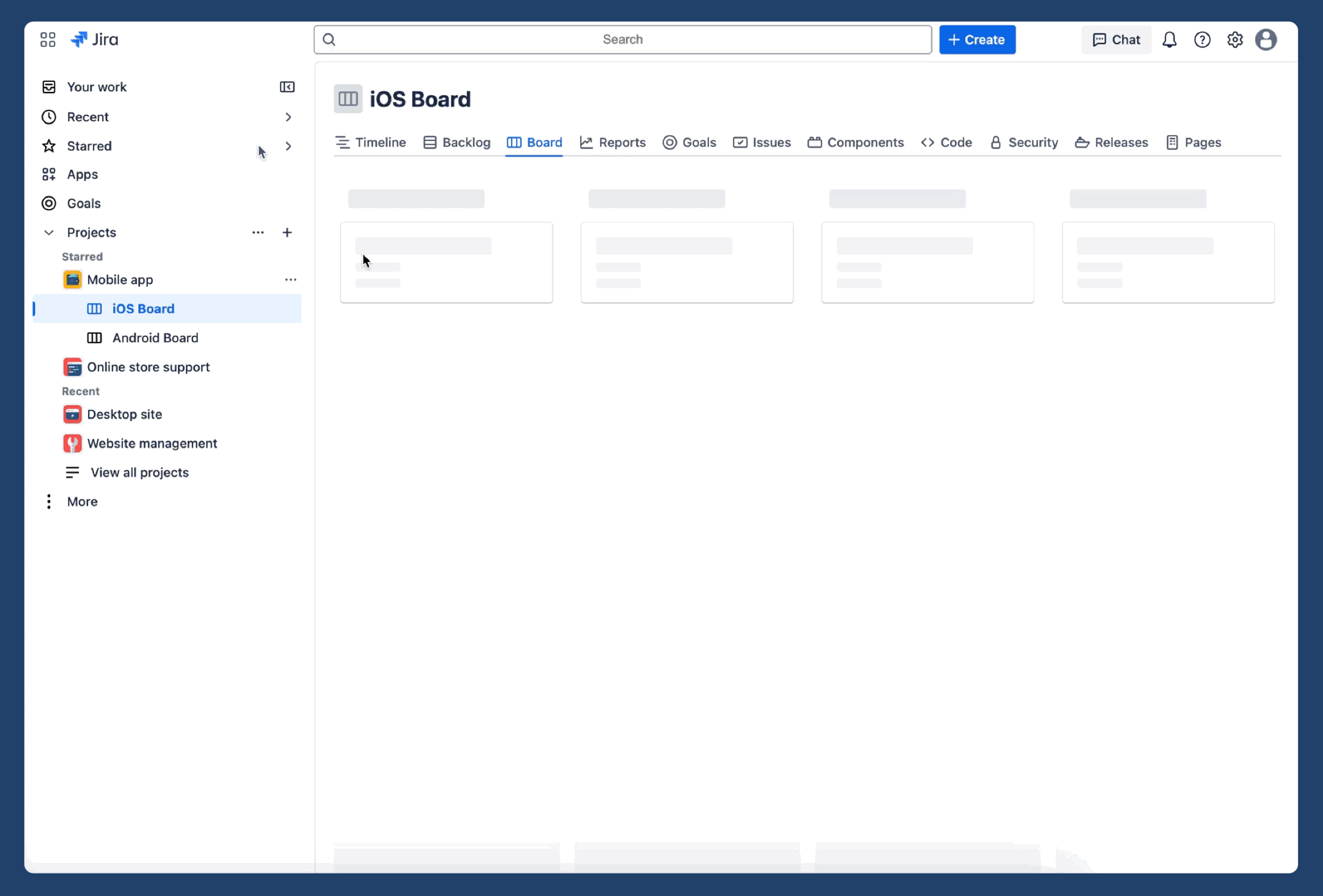The image size is (1323, 896).
Task: Collapse the Projects section chevron
Action: [x=48, y=232]
